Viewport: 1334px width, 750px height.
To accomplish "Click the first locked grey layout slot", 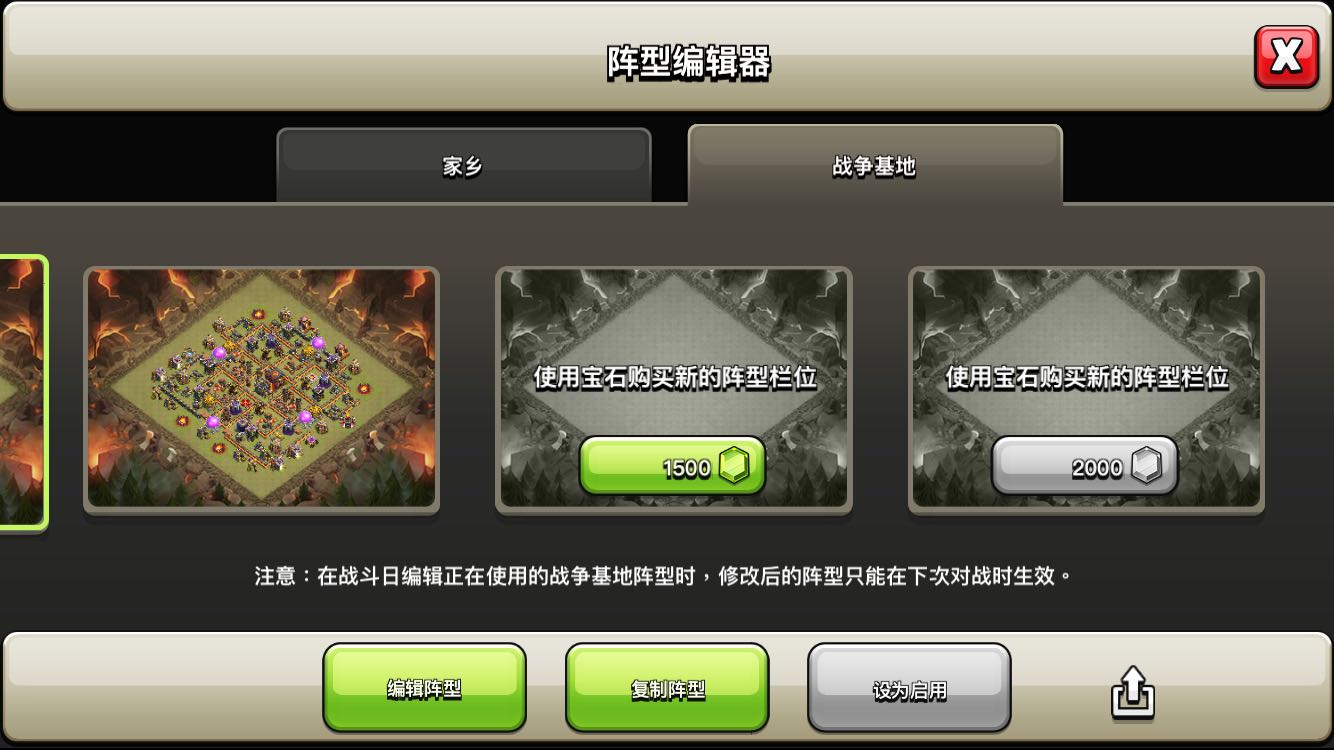I will [x=674, y=390].
